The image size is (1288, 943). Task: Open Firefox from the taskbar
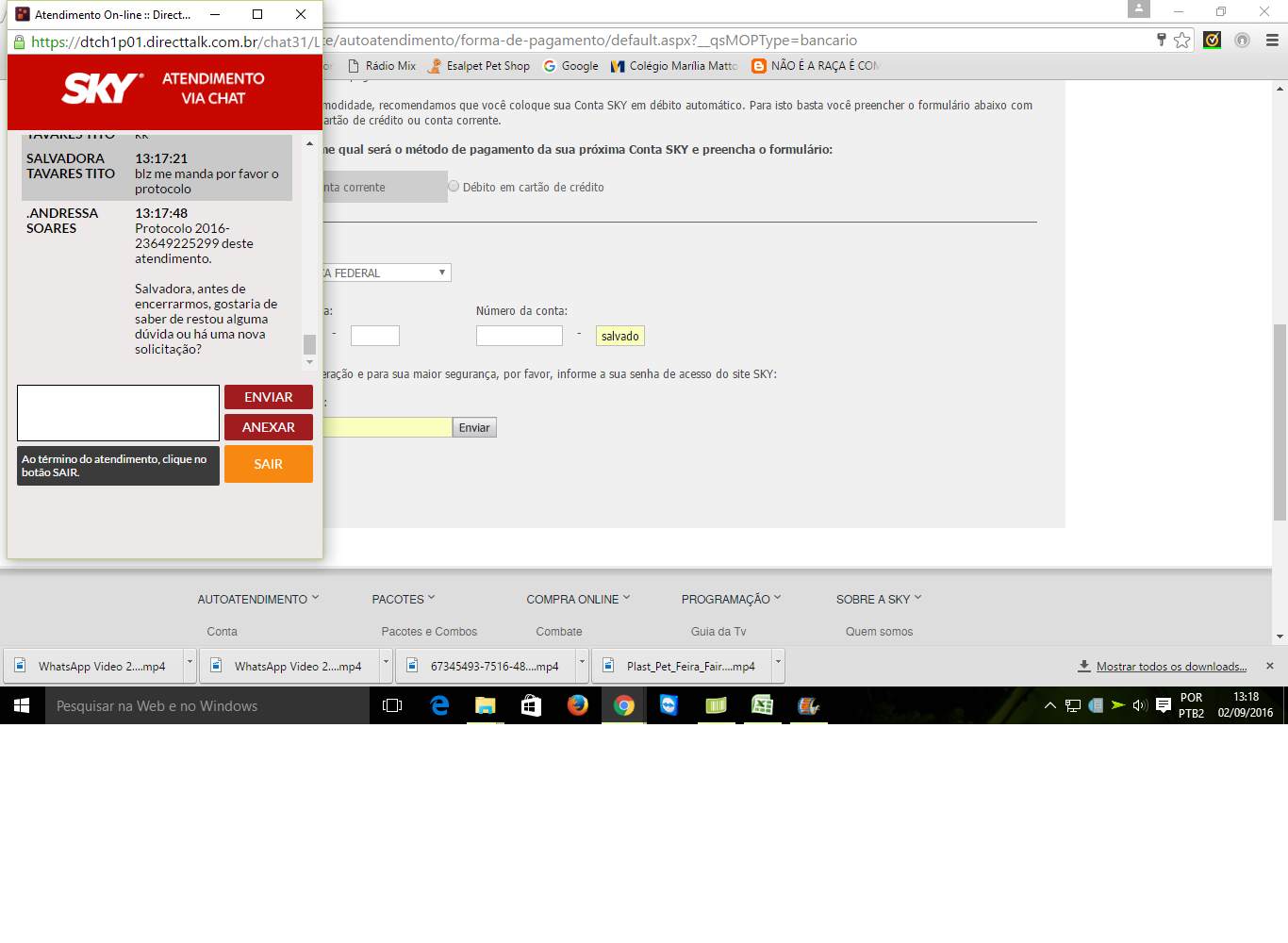pyautogui.click(x=577, y=705)
